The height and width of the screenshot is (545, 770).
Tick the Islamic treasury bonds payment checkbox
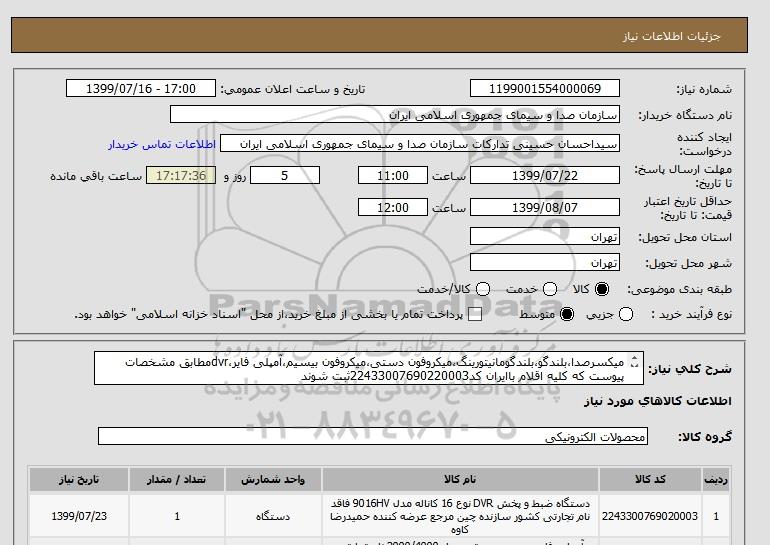tap(475, 314)
